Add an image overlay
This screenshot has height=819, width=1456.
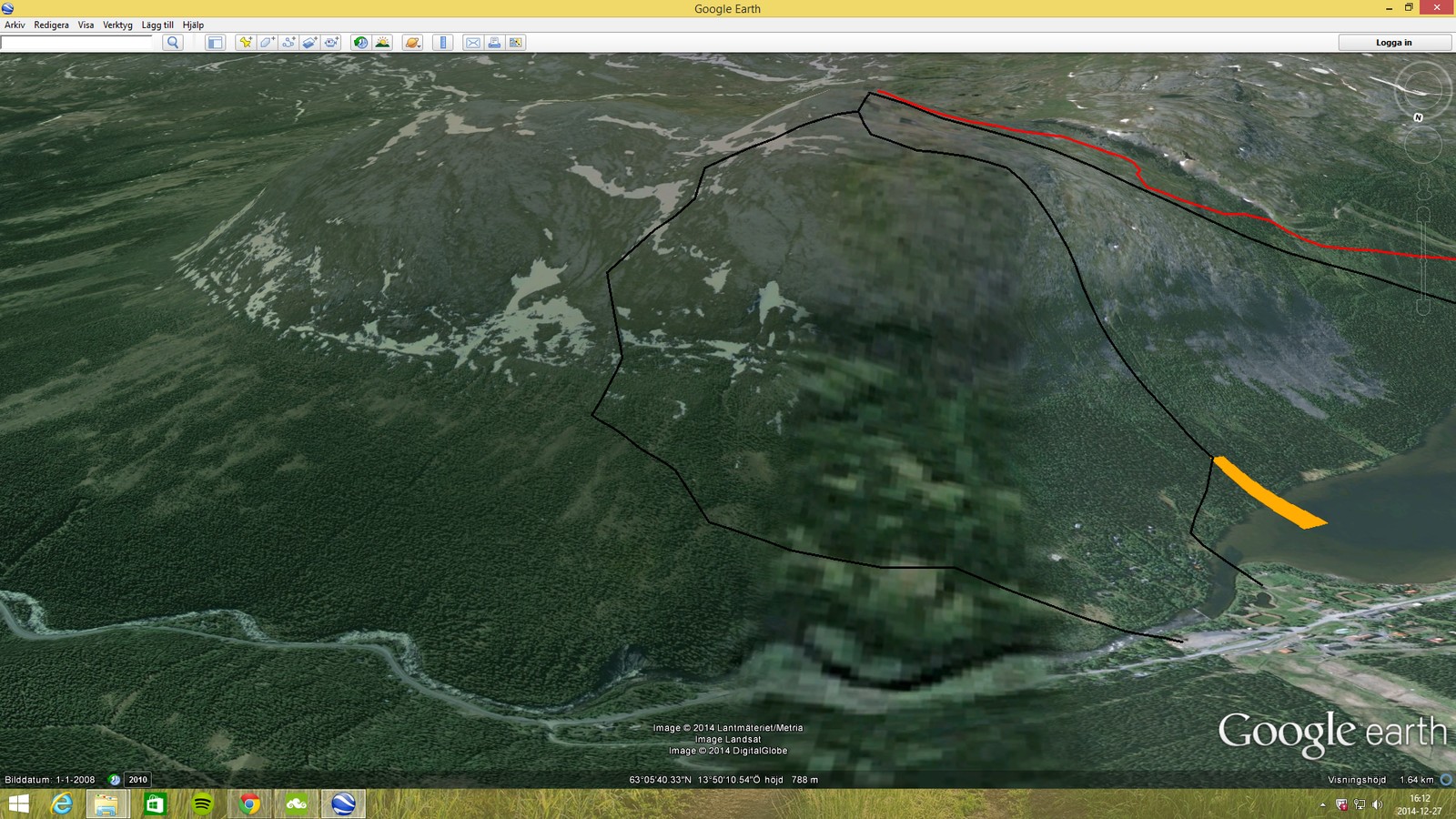pyautogui.click(x=310, y=43)
